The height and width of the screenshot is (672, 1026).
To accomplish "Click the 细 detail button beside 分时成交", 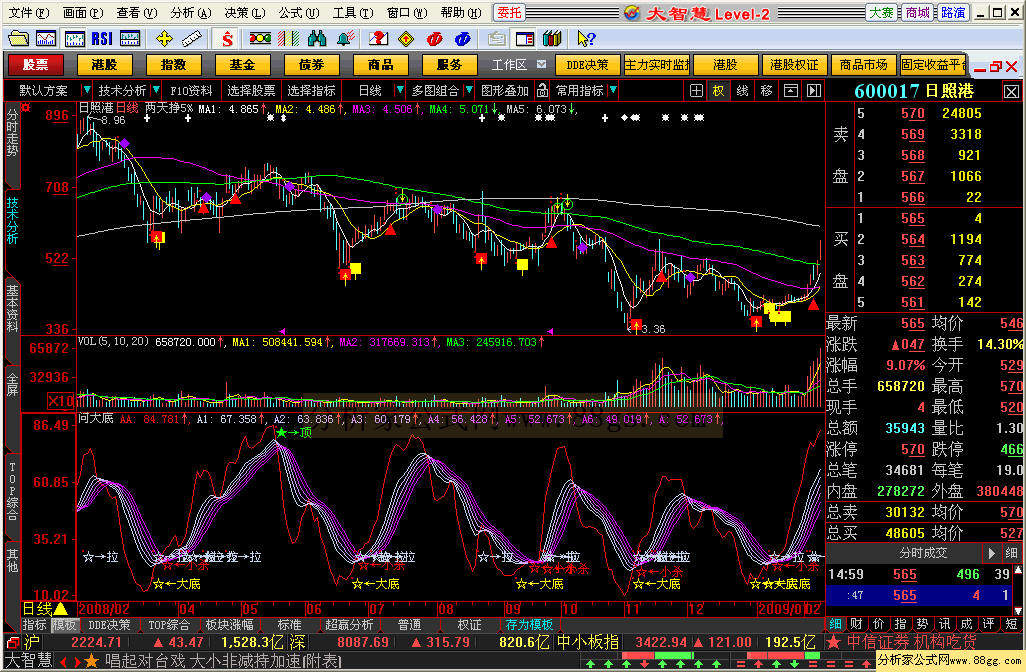I will (x=1012, y=554).
